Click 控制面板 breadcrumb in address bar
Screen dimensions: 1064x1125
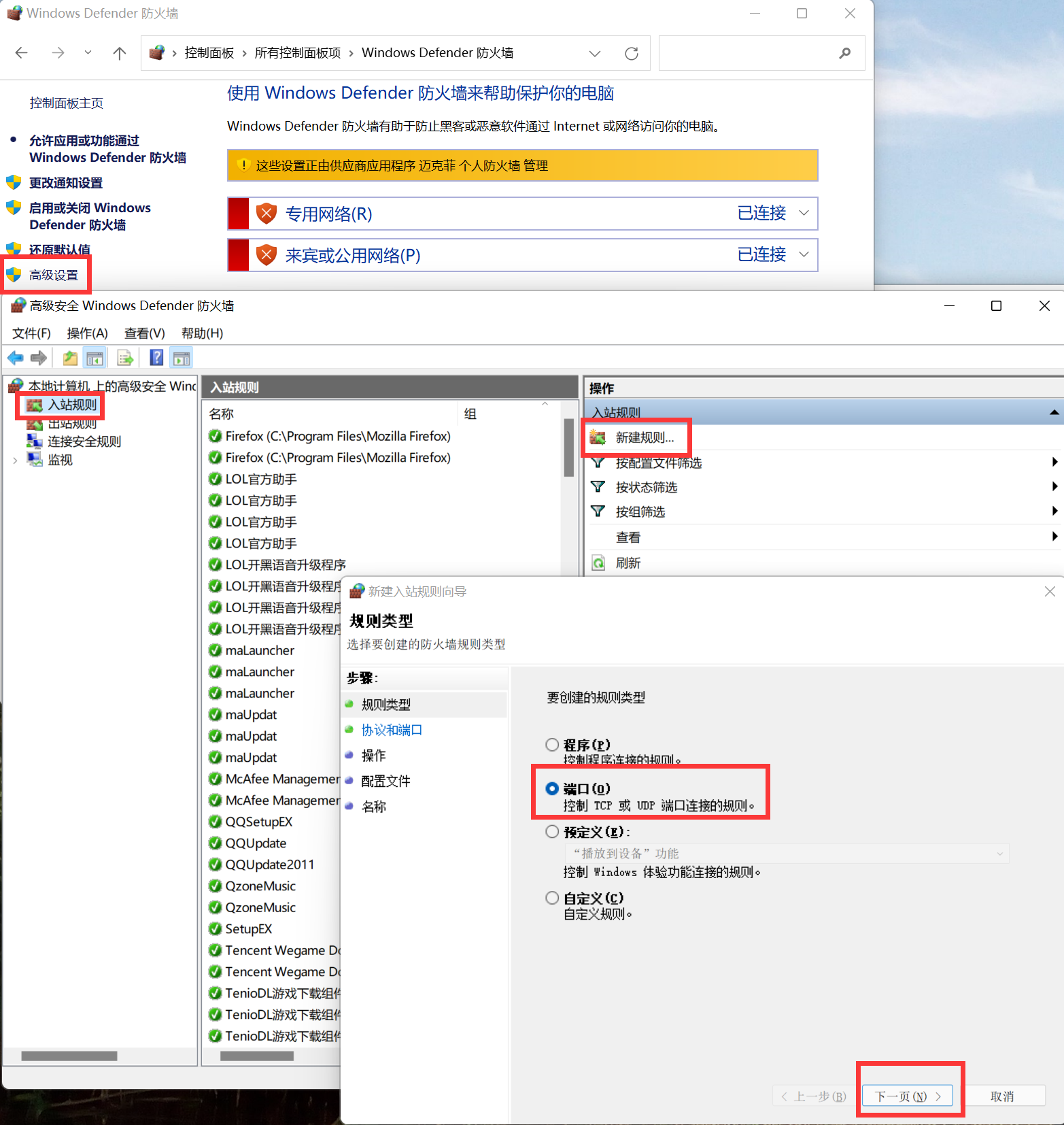(x=209, y=53)
